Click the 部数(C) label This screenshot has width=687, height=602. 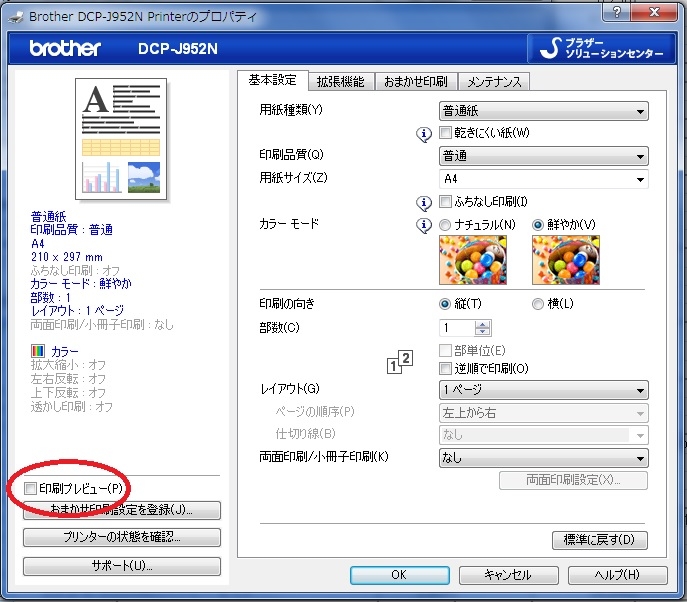279,327
